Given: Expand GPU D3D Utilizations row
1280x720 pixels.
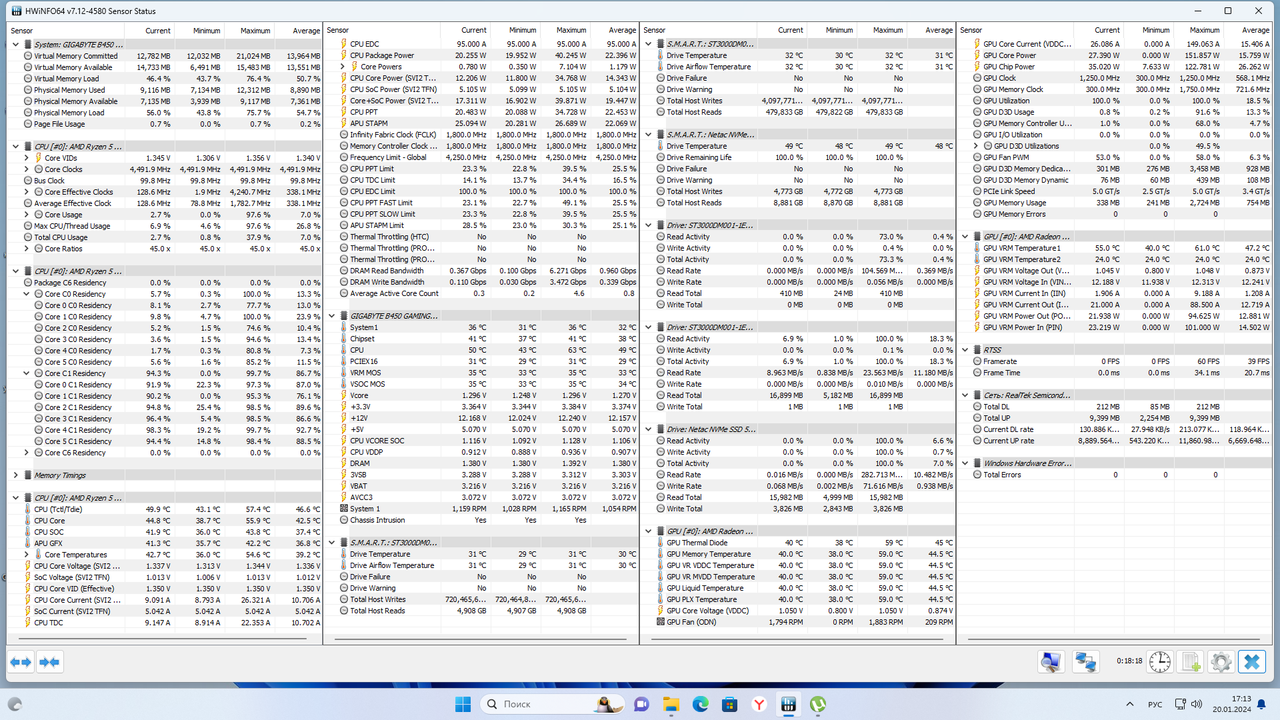Looking at the screenshot, I should [x=976, y=146].
